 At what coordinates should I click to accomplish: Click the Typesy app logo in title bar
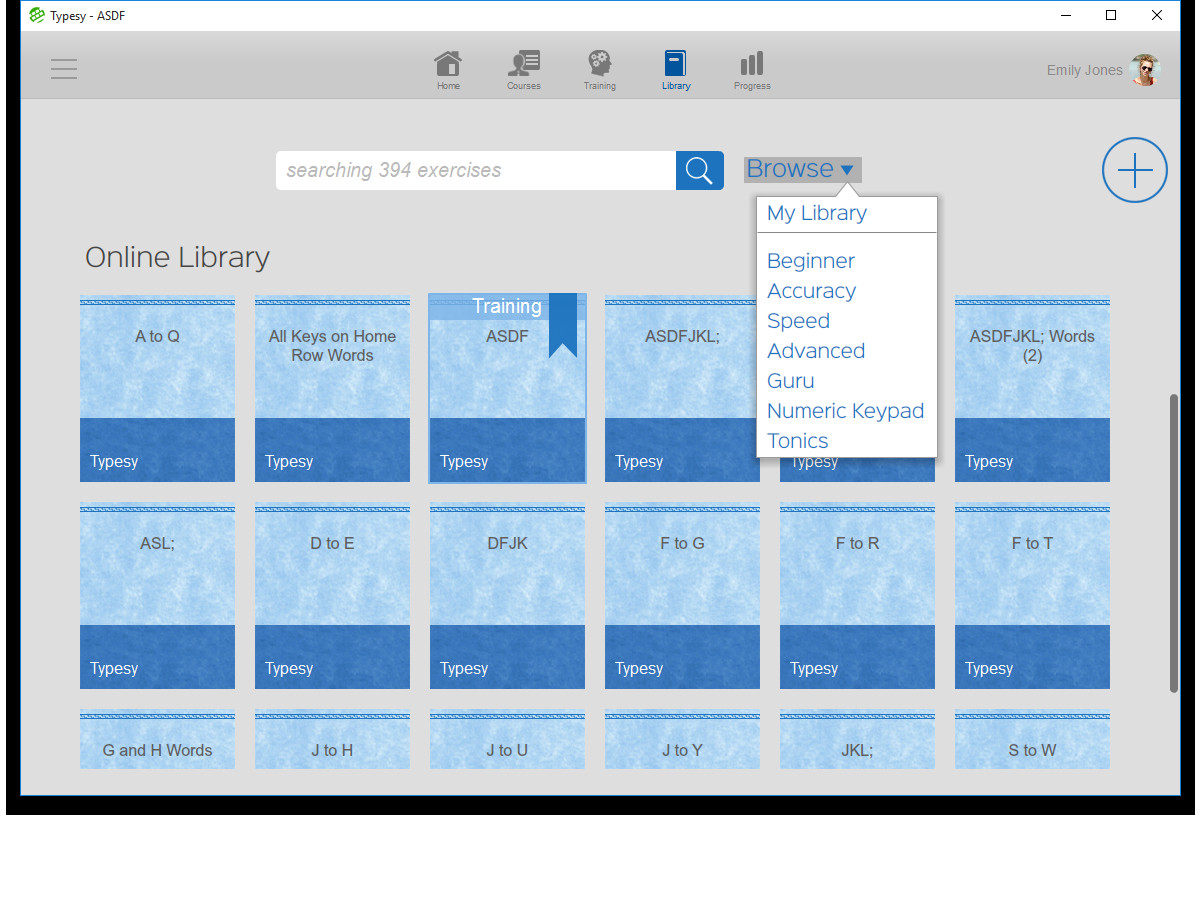click(37, 15)
